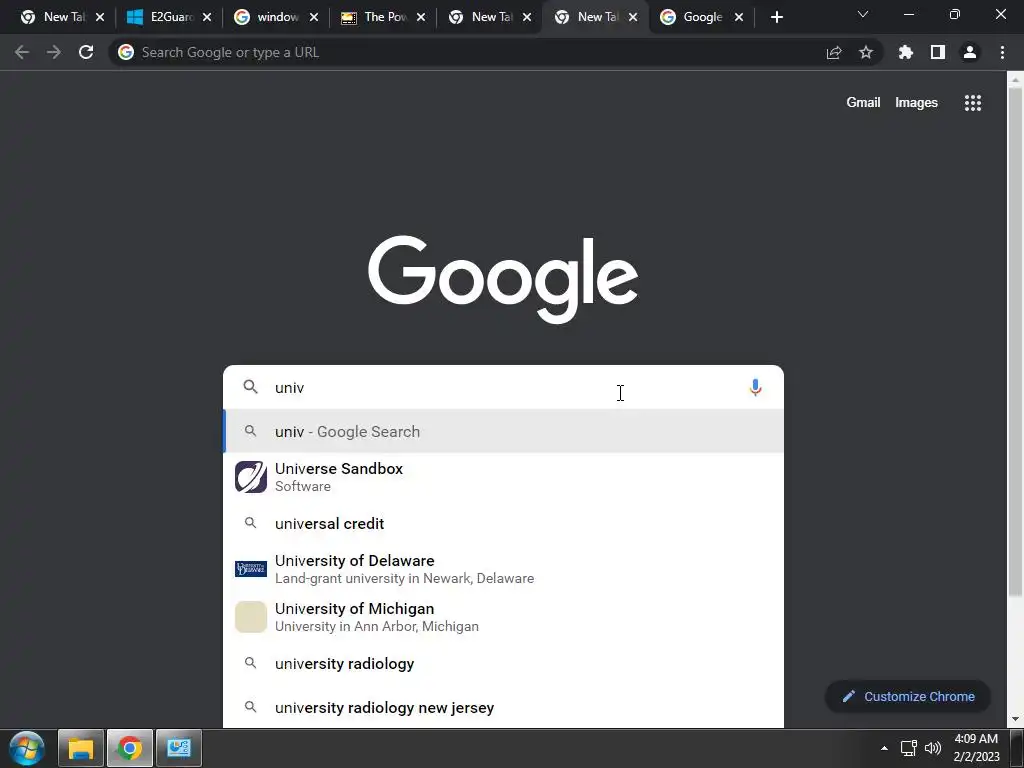Viewport: 1024px width, 768px height.
Task: Click the share this page icon
Action: (834, 52)
